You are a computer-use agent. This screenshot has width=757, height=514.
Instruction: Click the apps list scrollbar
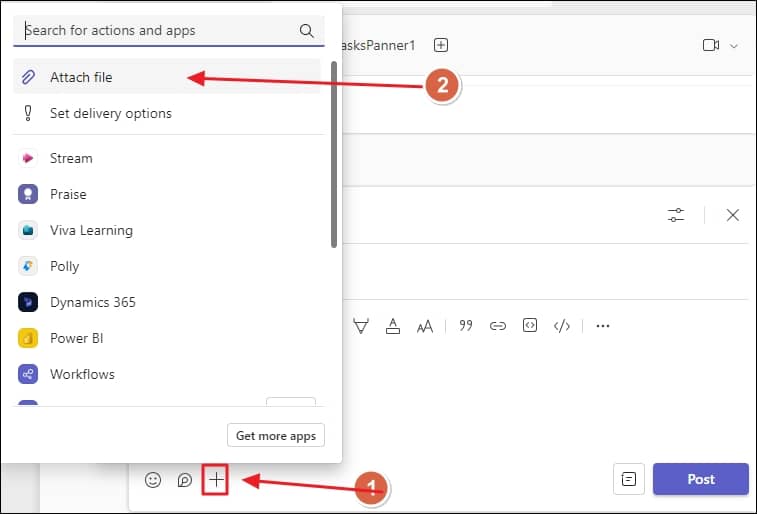[334, 154]
